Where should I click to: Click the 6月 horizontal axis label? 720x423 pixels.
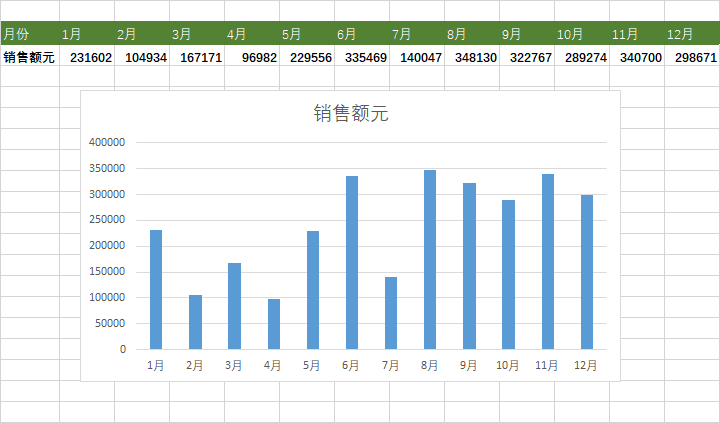tap(351, 366)
